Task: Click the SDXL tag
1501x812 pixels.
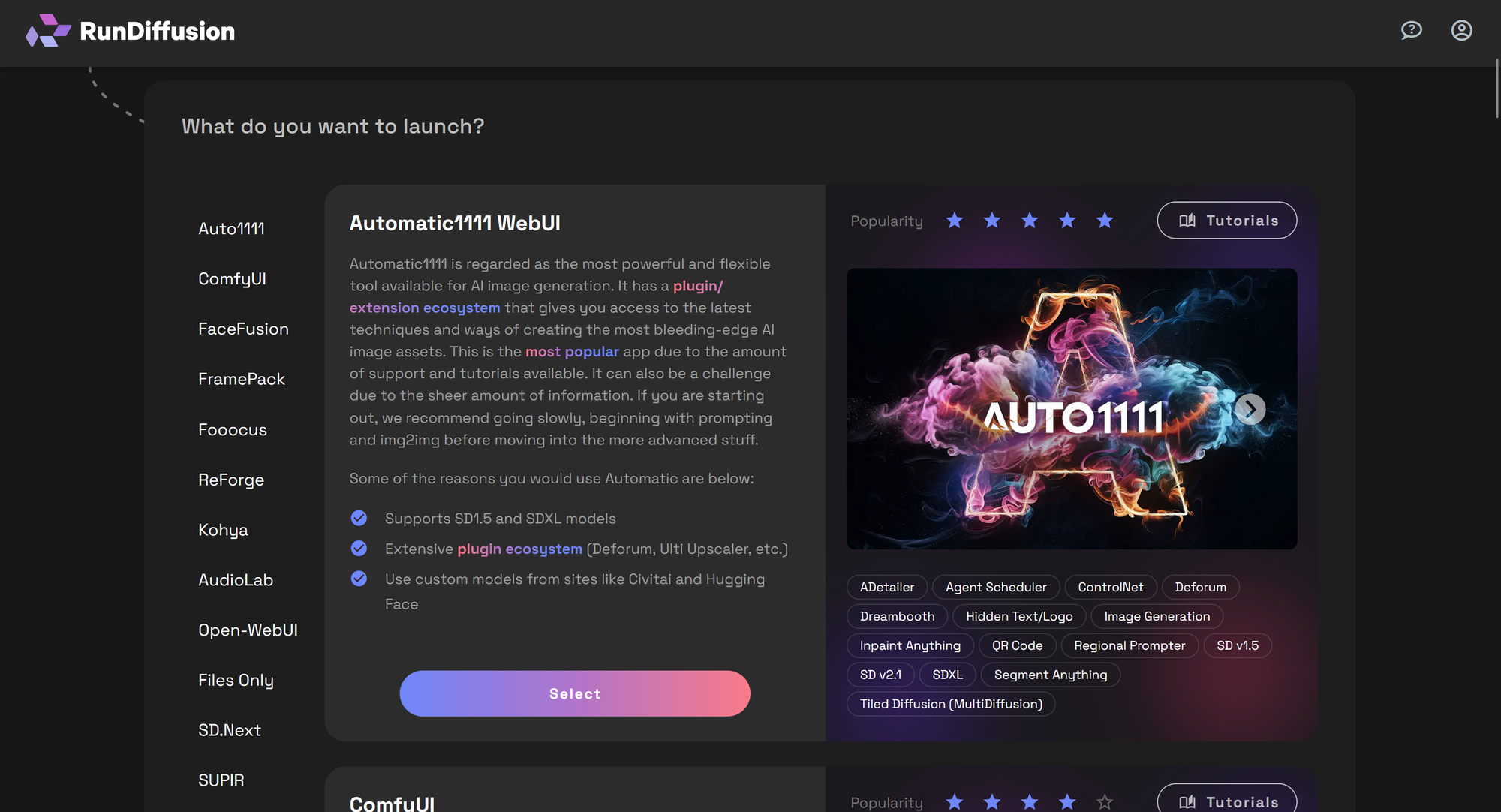Action: click(x=947, y=675)
